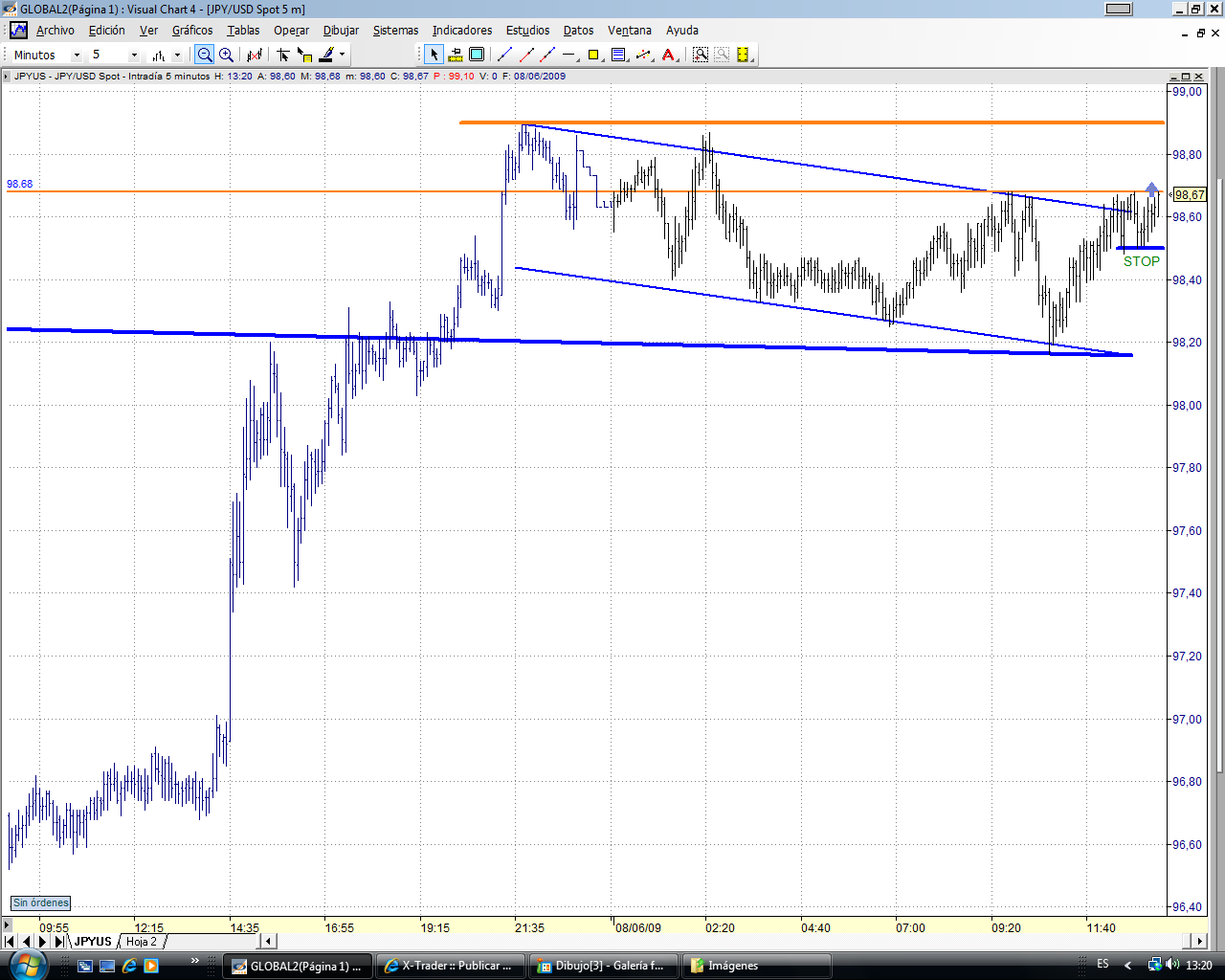Click the horizontal scrollbar left arrow

(x=269, y=942)
